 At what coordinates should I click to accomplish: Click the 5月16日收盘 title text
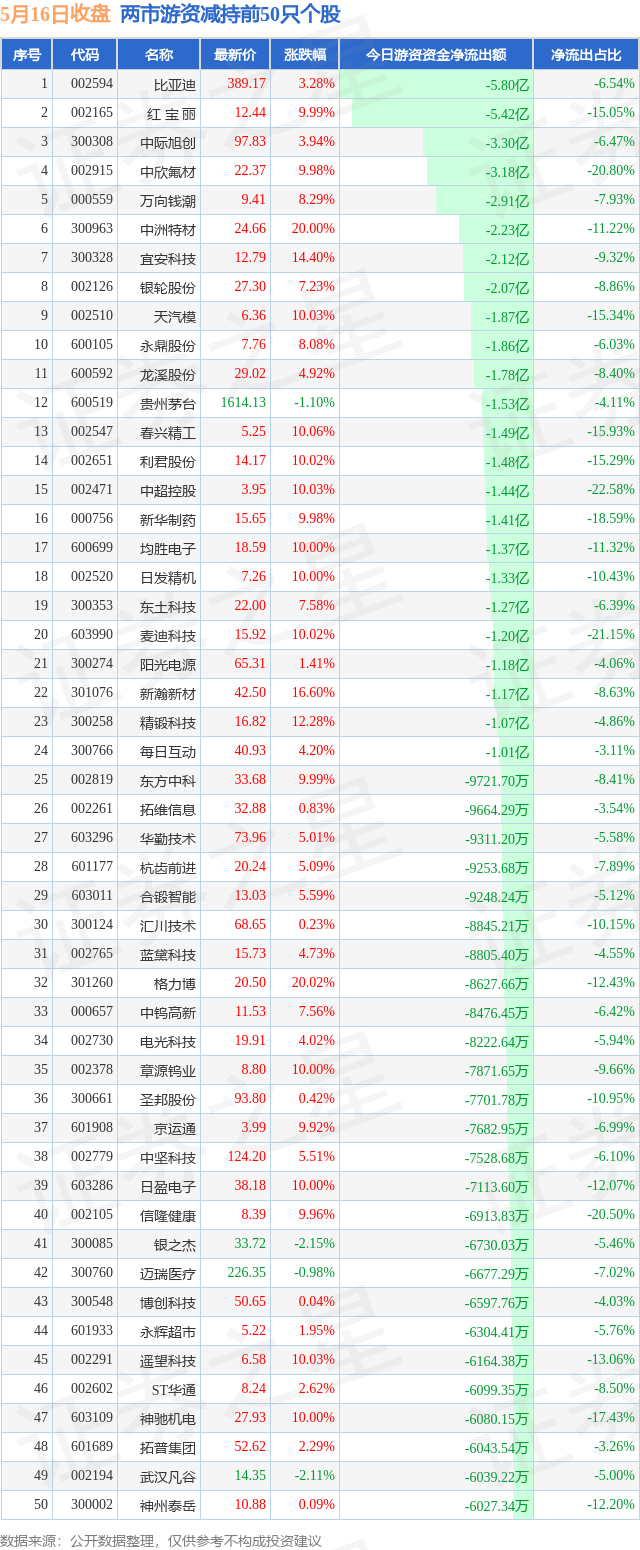tap(57, 15)
